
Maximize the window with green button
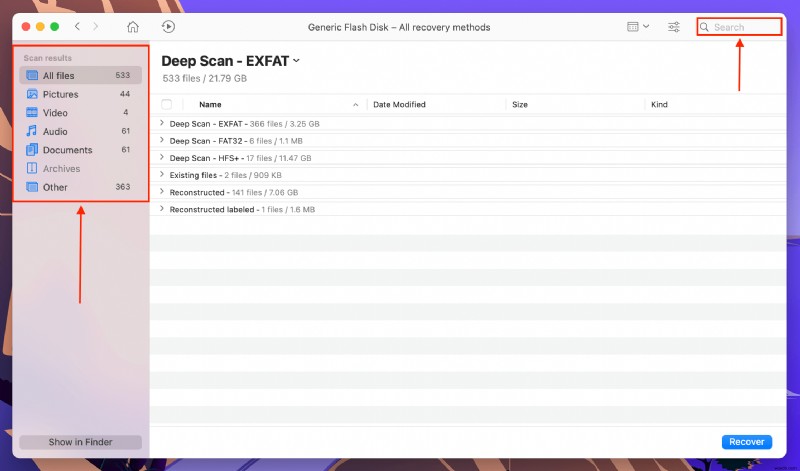tap(55, 27)
